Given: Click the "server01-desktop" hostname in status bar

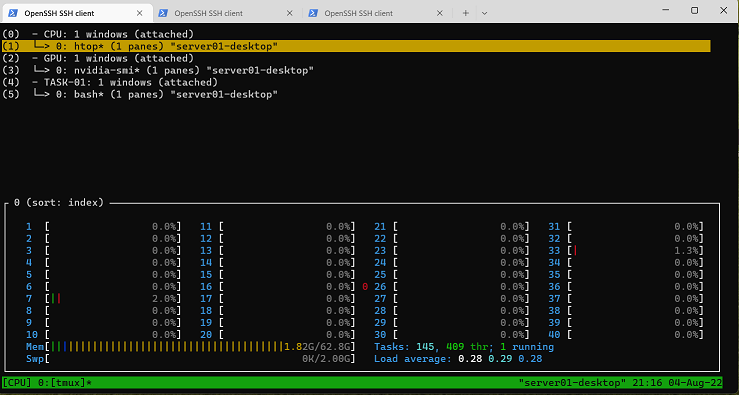Looking at the screenshot, I should (572, 382).
